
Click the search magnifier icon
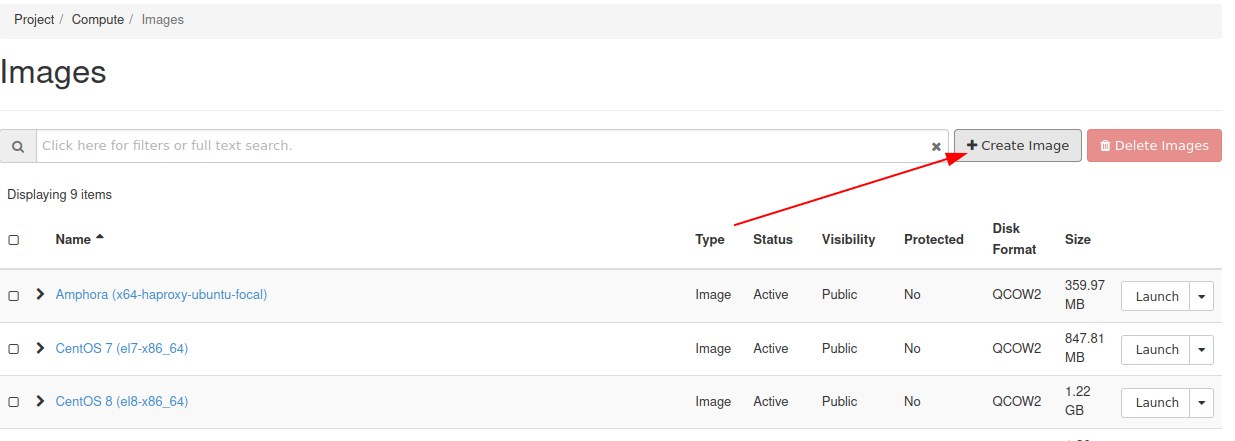(18, 146)
